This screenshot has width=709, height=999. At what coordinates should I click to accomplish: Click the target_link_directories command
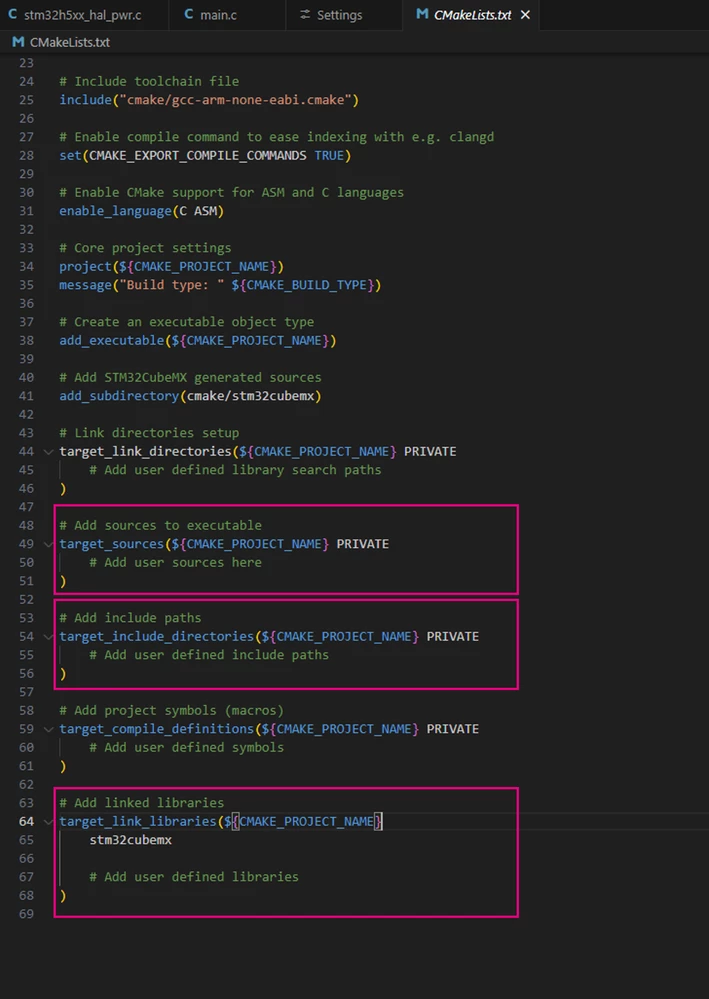click(145, 452)
